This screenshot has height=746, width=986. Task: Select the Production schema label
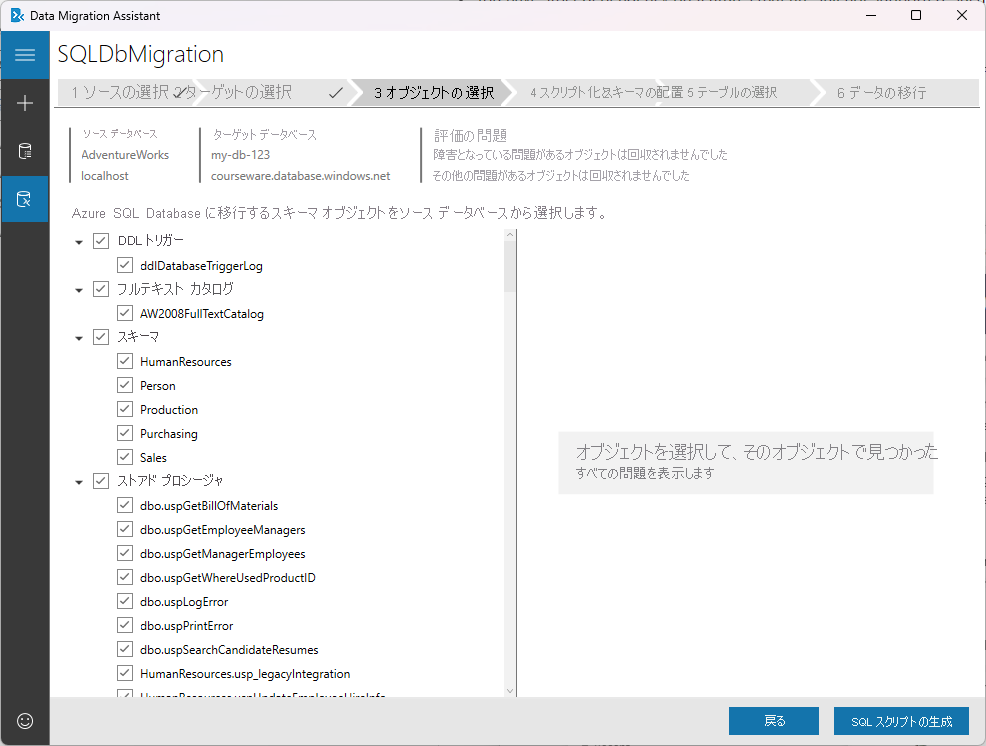[169, 409]
